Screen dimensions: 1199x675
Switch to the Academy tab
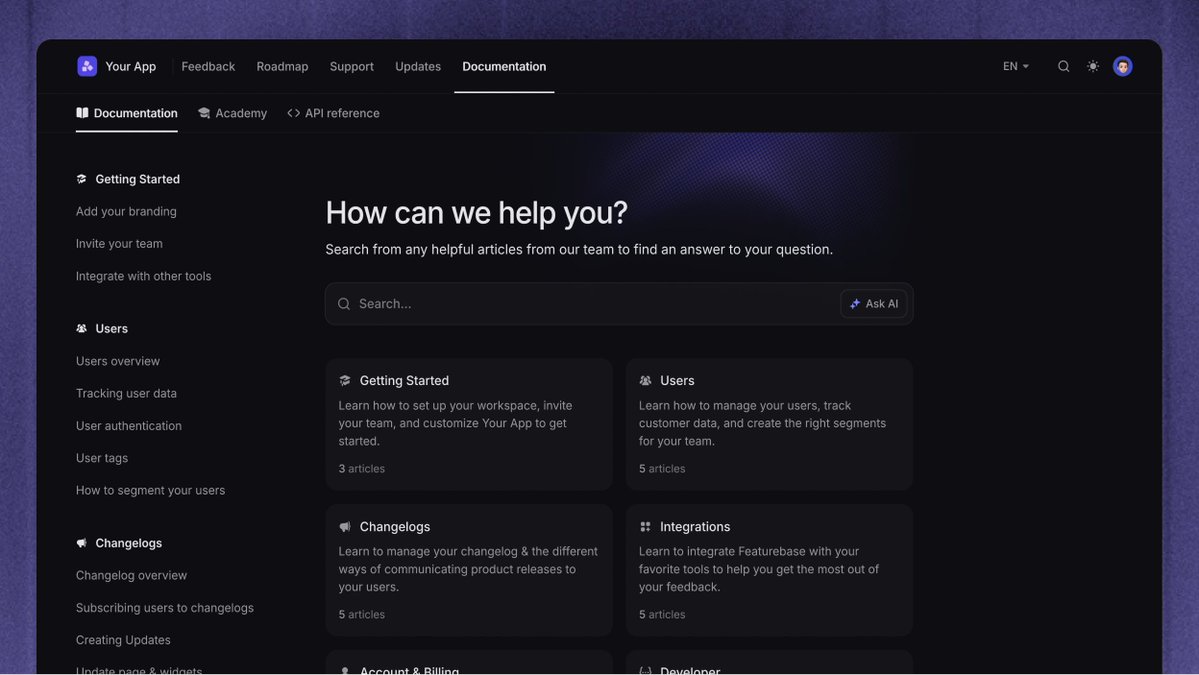pyautogui.click(x=232, y=113)
